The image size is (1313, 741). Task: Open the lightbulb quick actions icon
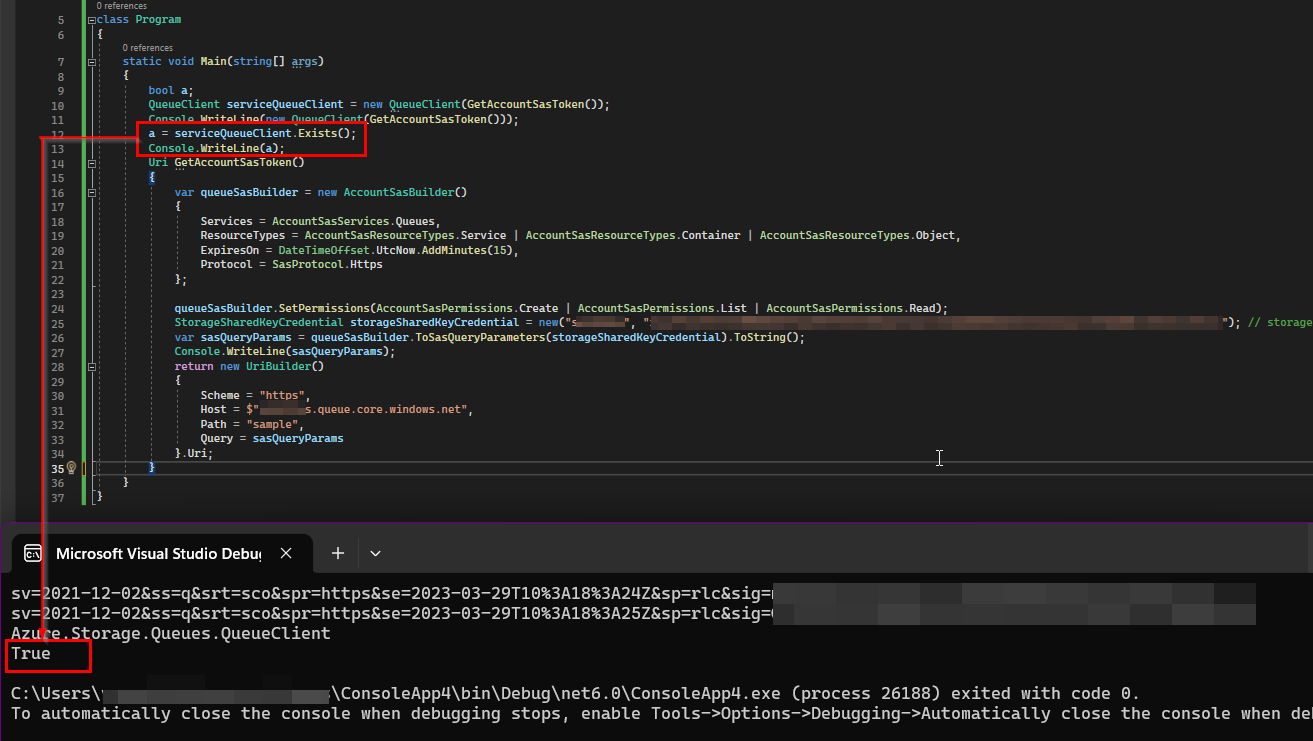71,468
